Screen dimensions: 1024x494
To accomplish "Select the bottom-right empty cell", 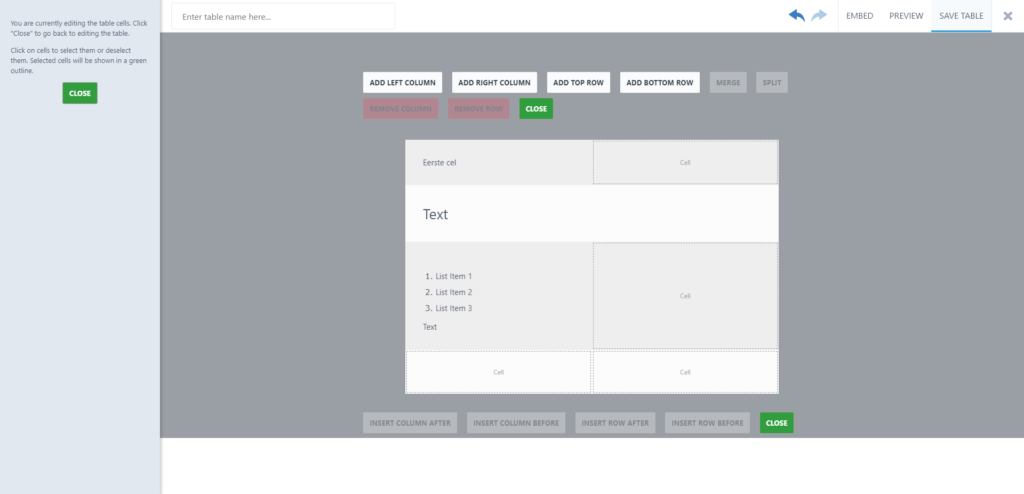I will (685, 372).
